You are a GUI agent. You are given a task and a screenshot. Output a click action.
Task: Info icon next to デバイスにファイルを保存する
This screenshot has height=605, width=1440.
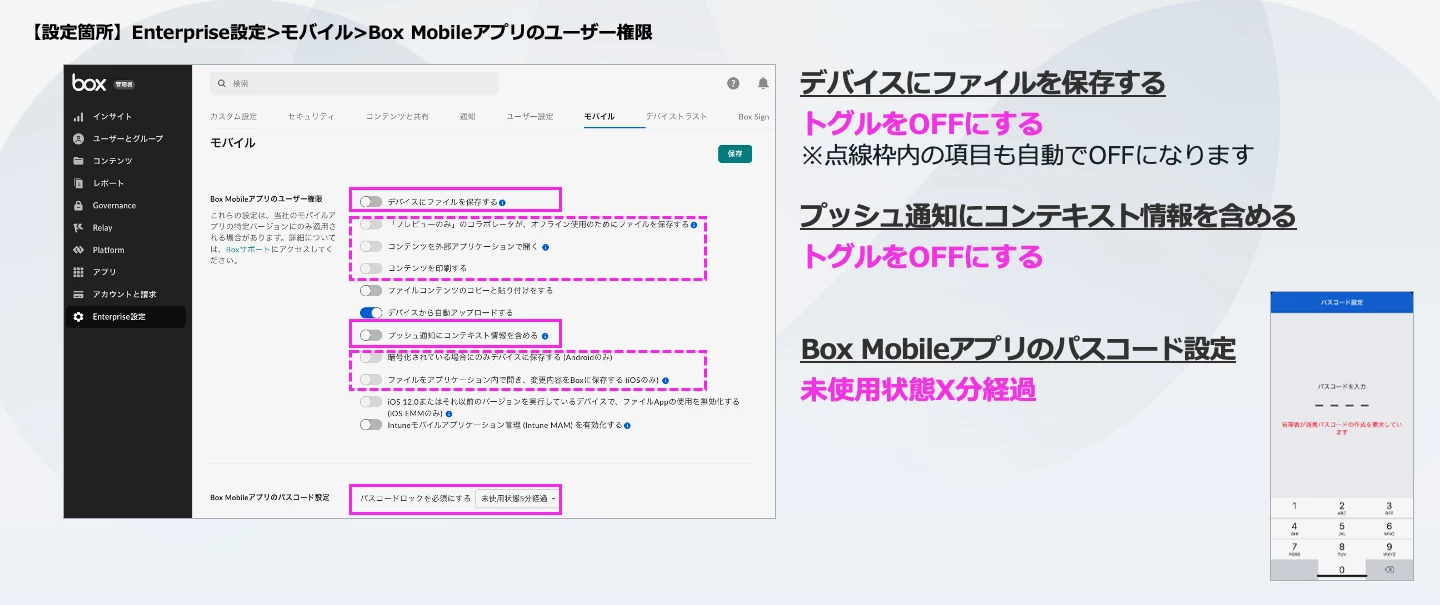point(502,202)
